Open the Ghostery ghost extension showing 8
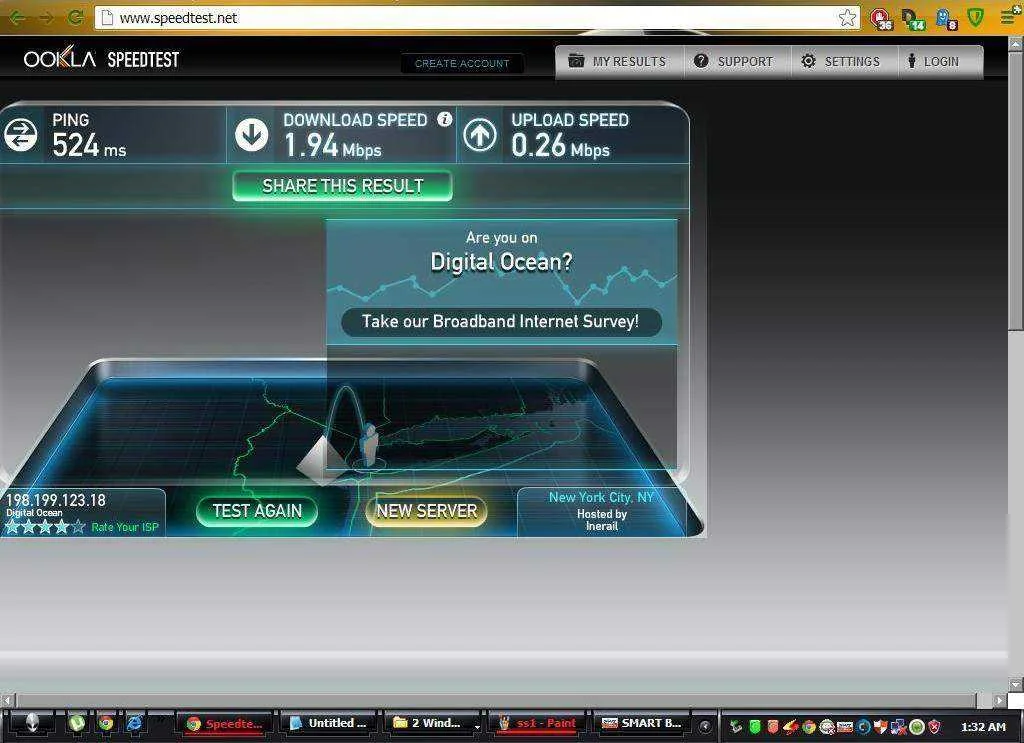The height and width of the screenshot is (743, 1024). click(x=946, y=18)
